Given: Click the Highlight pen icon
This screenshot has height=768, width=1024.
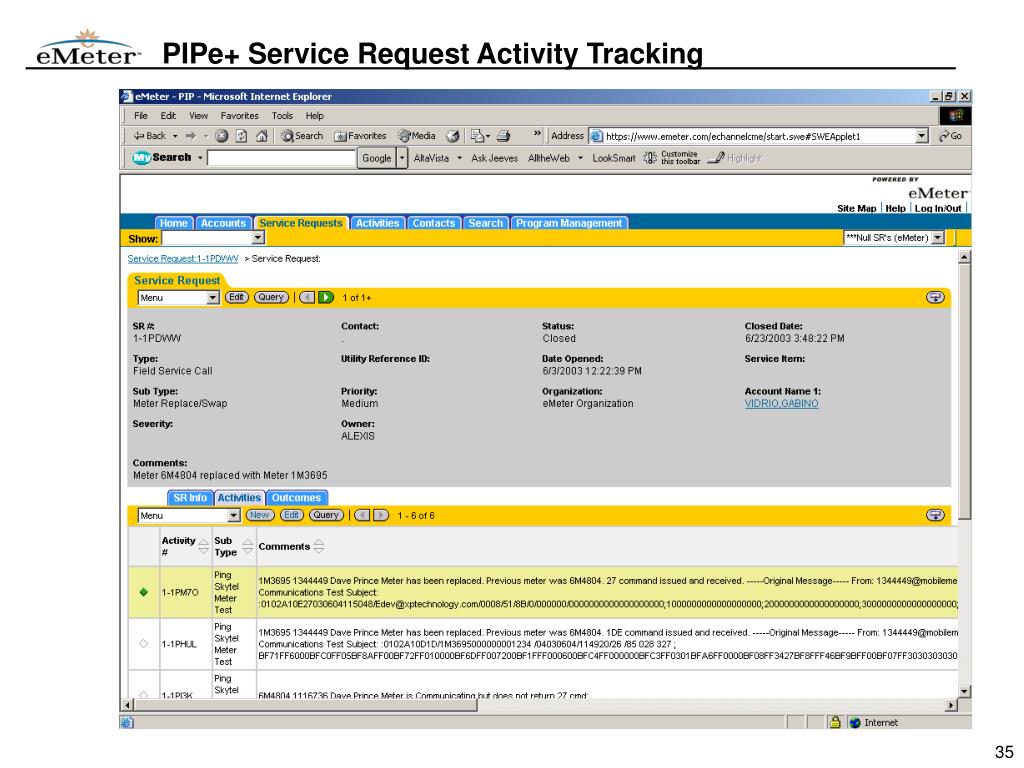Looking at the screenshot, I should point(716,157).
